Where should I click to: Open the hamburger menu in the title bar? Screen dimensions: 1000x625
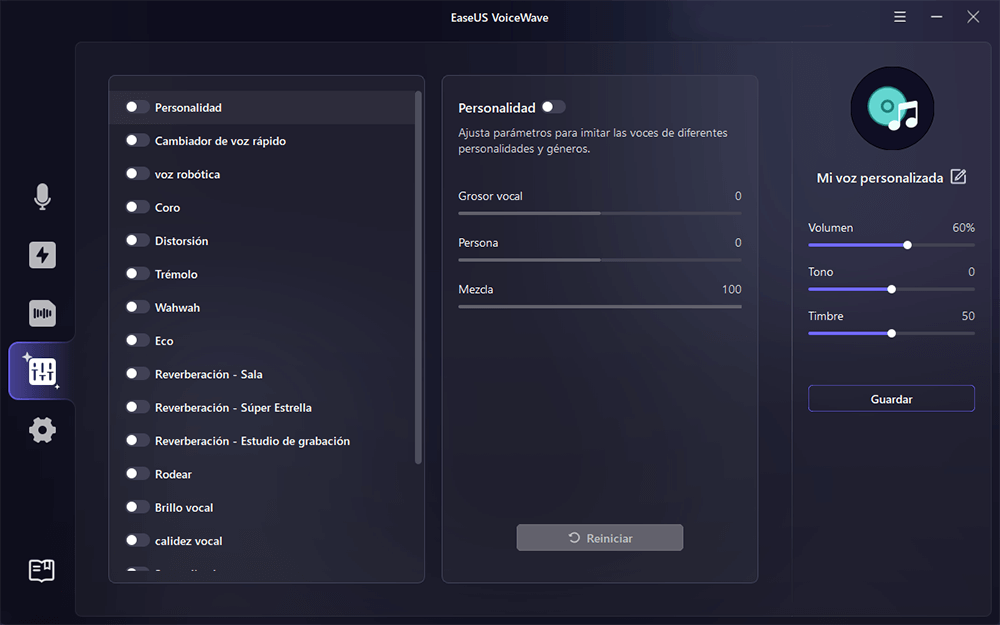900,17
